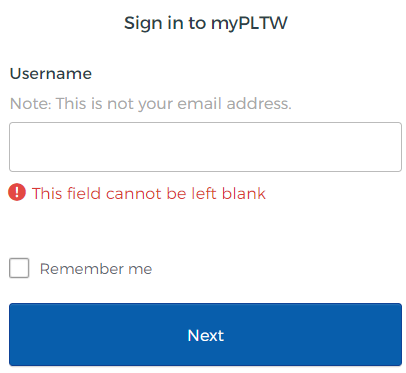Click the red error exclamation icon

(17, 192)
